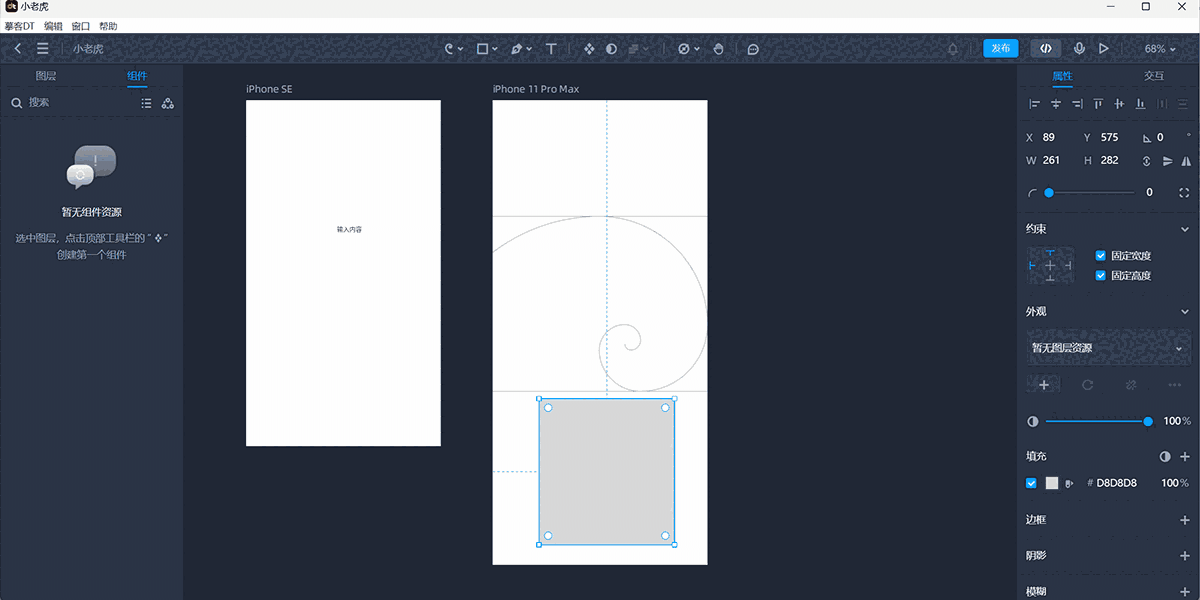Image resolution: width=1200 pixels, height=600 pixels.
Task: Click the play preview icon
Action: pos(1104,48)
